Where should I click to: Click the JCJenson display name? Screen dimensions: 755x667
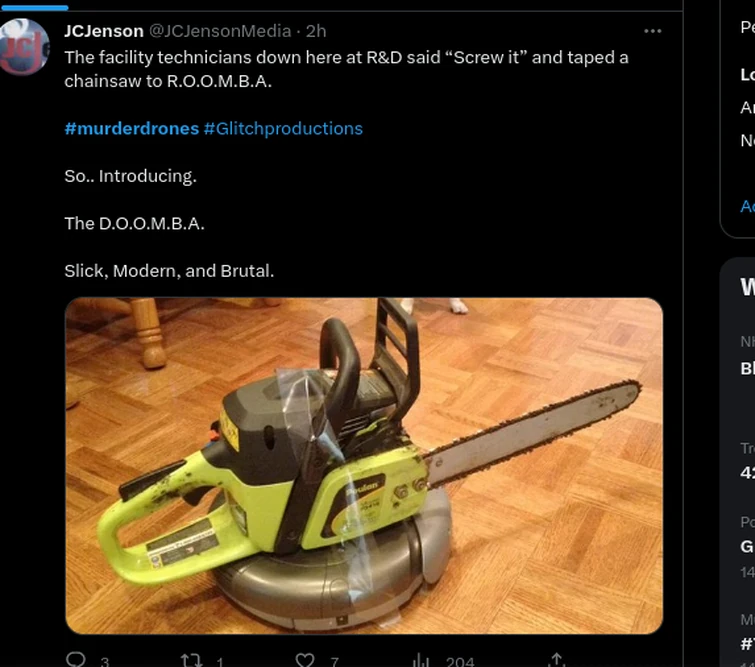(104, 31)
